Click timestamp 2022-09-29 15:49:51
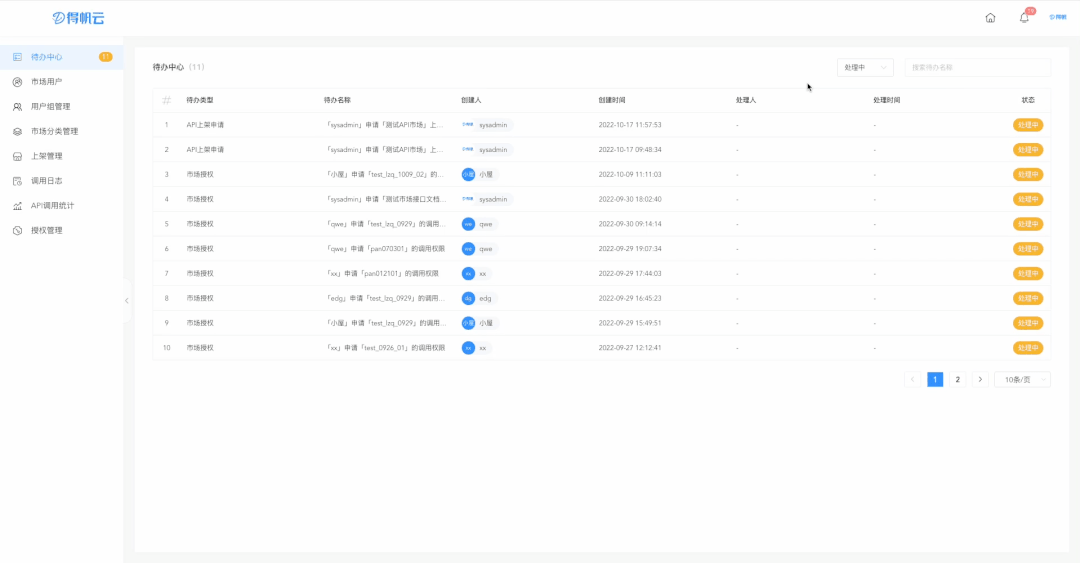 click(630, 323)
